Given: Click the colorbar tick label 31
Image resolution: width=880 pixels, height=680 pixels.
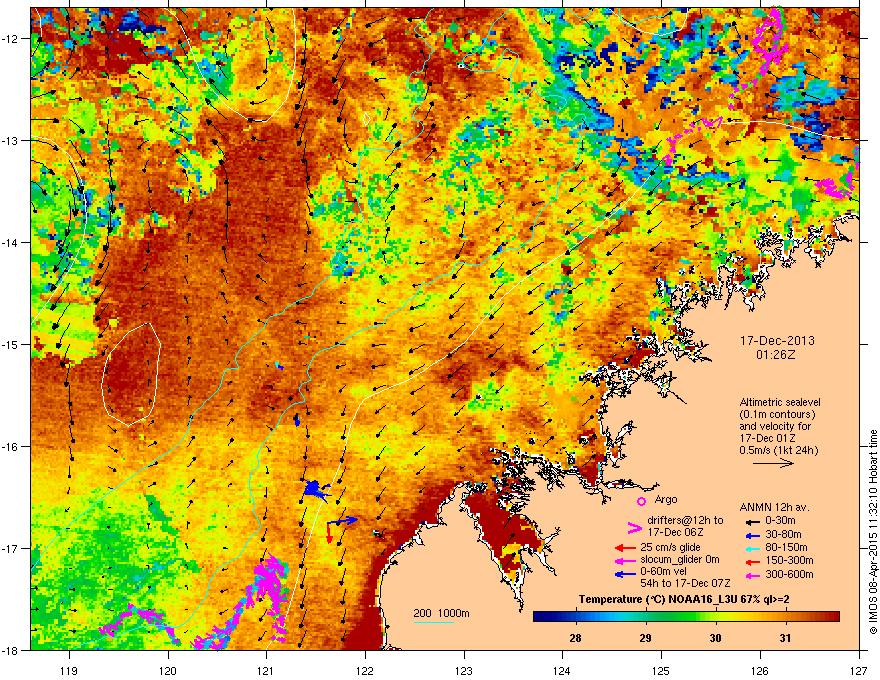Looking at the screenshot, I should 785,638.
